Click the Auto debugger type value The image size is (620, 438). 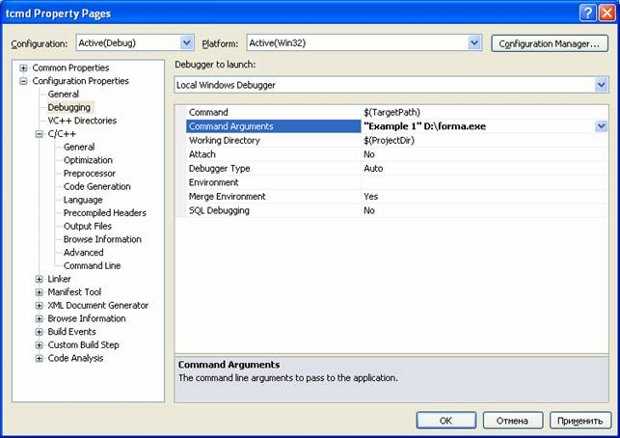click(x=373, y=168)
